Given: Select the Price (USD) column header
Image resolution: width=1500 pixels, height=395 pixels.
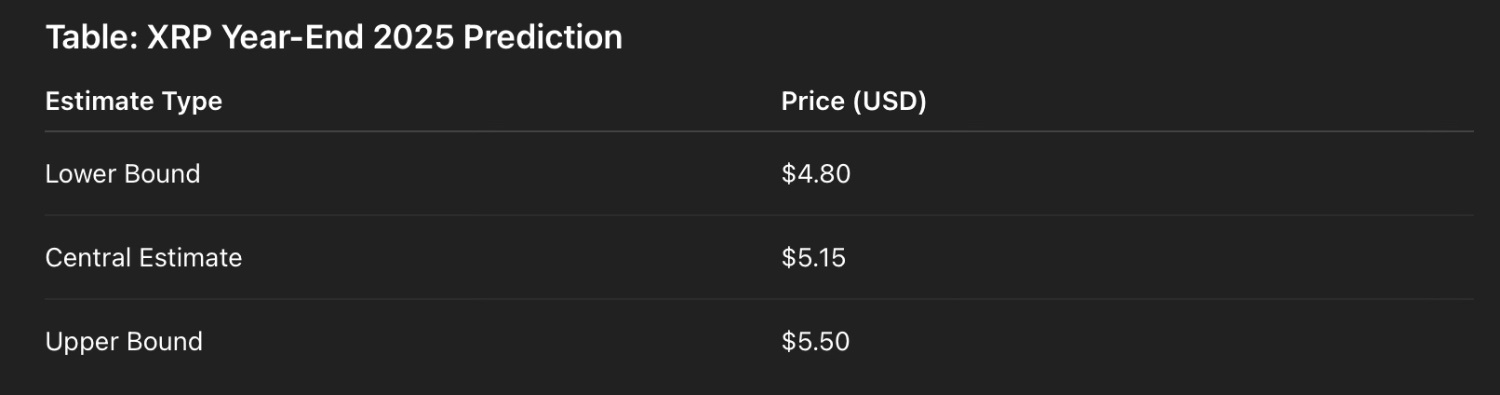Looking at the screenshot, I should (x=854, y=101).
